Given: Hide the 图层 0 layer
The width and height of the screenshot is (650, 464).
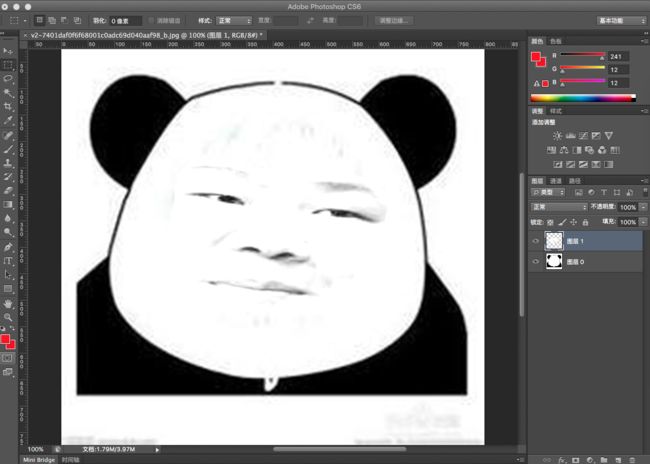Looking at the screenshot, I should click(536, 262).
